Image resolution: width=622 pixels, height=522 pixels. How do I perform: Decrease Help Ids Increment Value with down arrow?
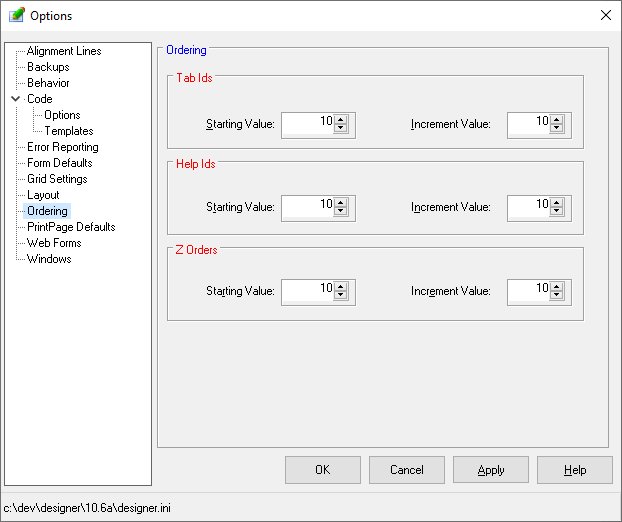click(566, 212)
